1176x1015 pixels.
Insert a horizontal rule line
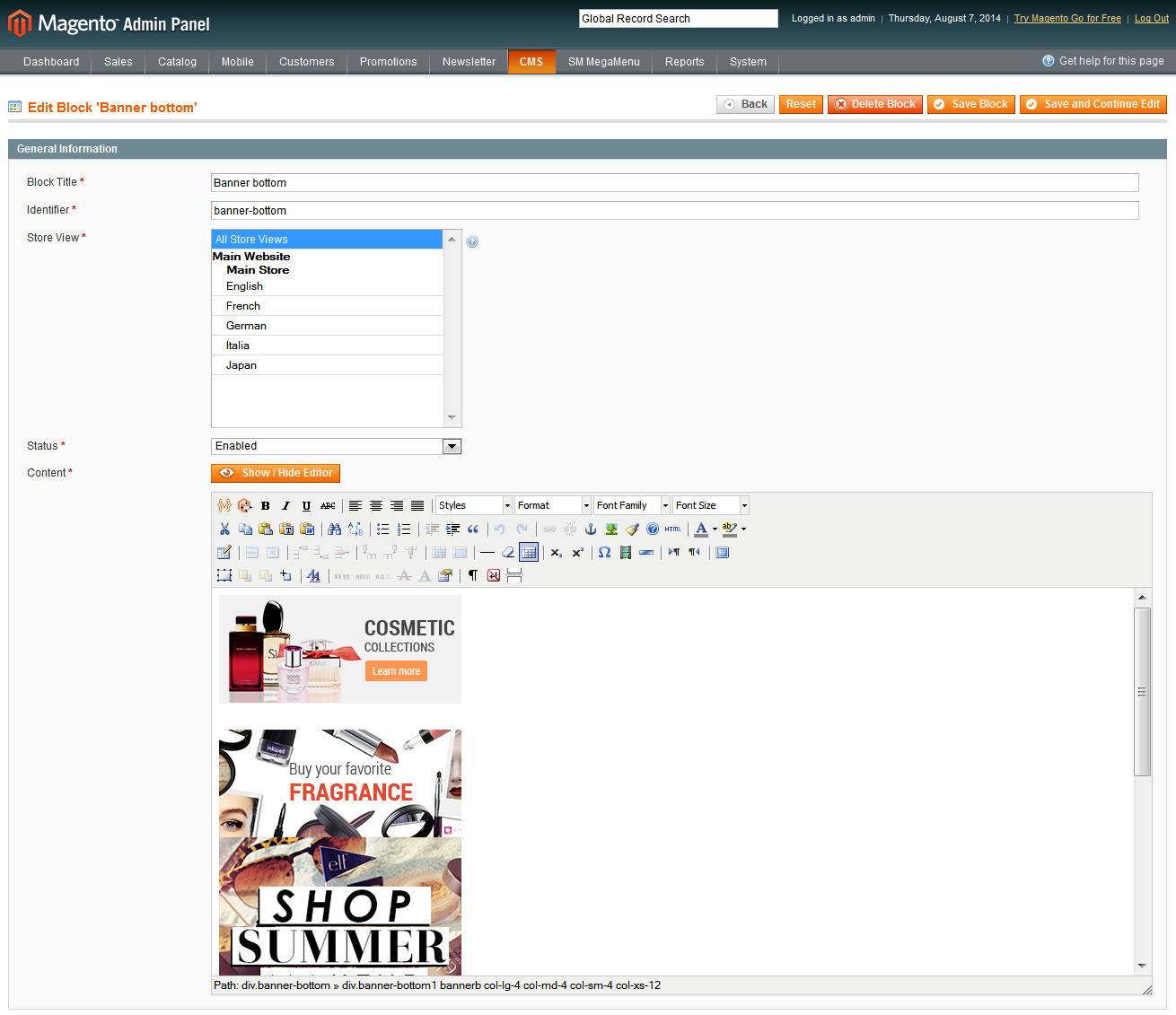point(487,552)
